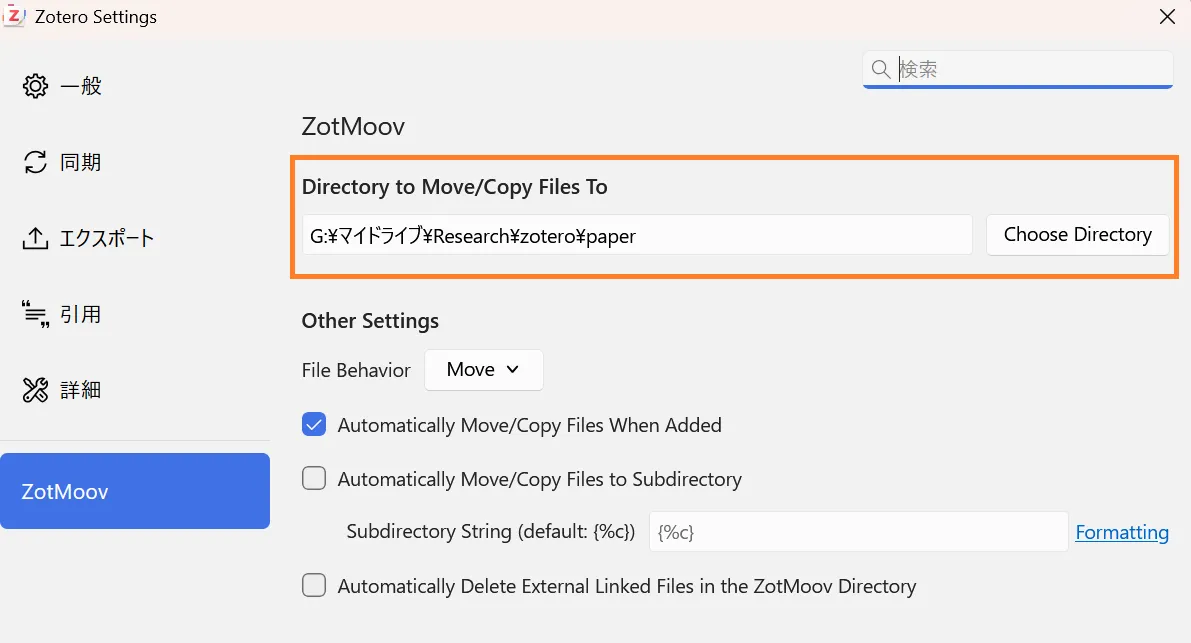The height and width of the screenshot is (643, 1191).
Task: Click the Zotero logo in title bar
Action: pyautogui.click(x=15, y=17)
